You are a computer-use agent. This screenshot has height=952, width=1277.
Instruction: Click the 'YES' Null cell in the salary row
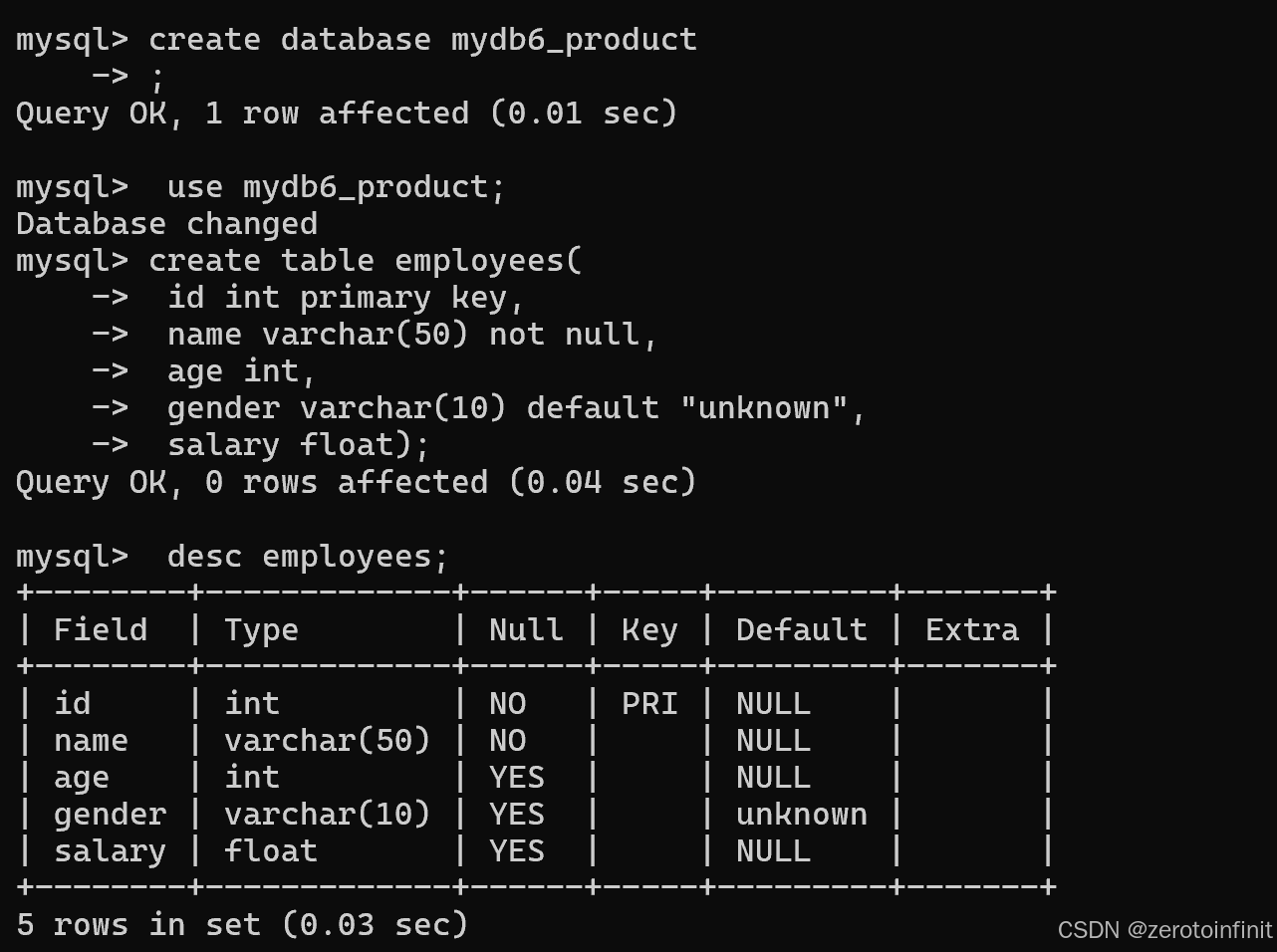pos(517,850)
